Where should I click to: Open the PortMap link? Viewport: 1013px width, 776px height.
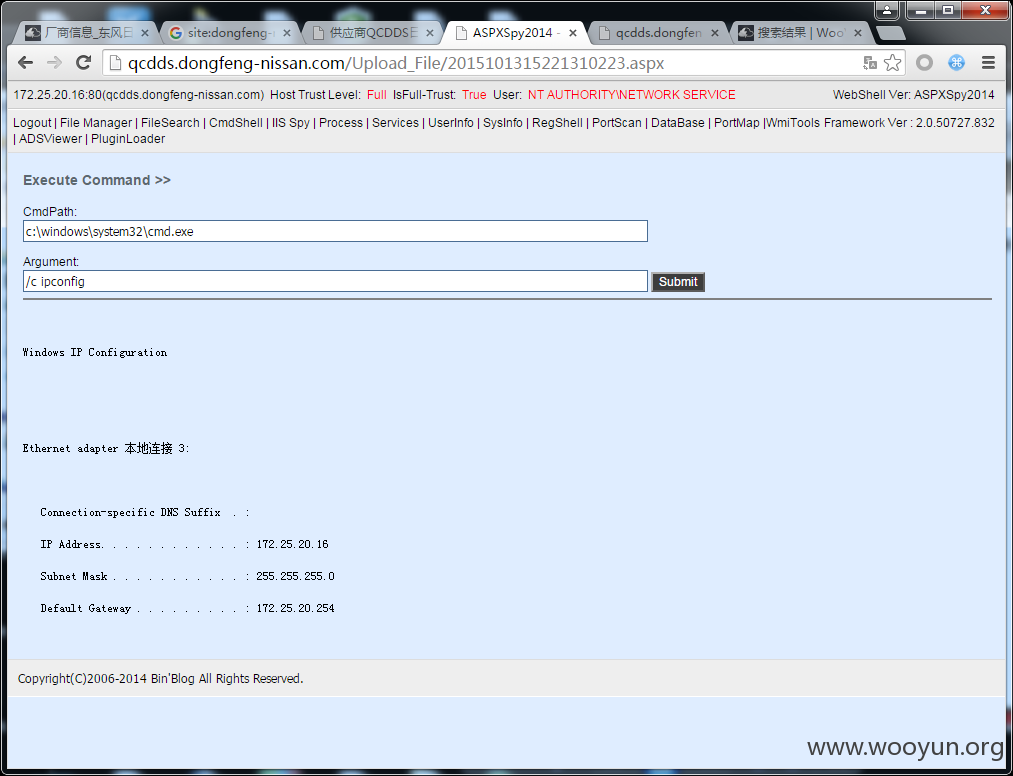[736, 123]
